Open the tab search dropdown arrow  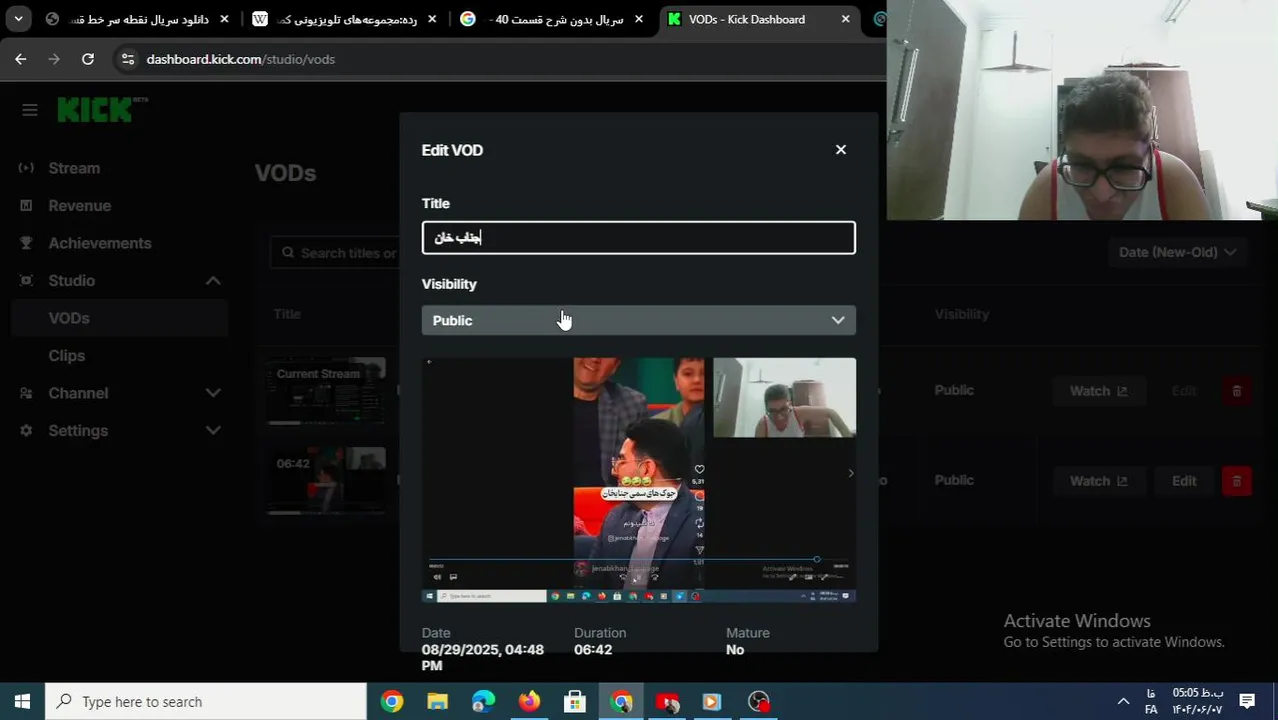coord(19,19)
